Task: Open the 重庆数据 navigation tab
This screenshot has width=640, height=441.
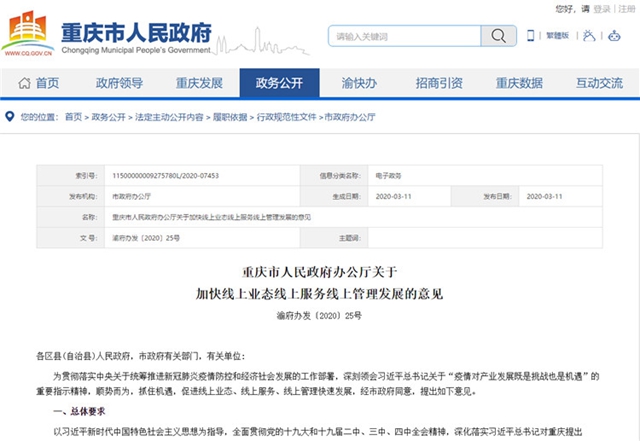Action: click(519, 83)
